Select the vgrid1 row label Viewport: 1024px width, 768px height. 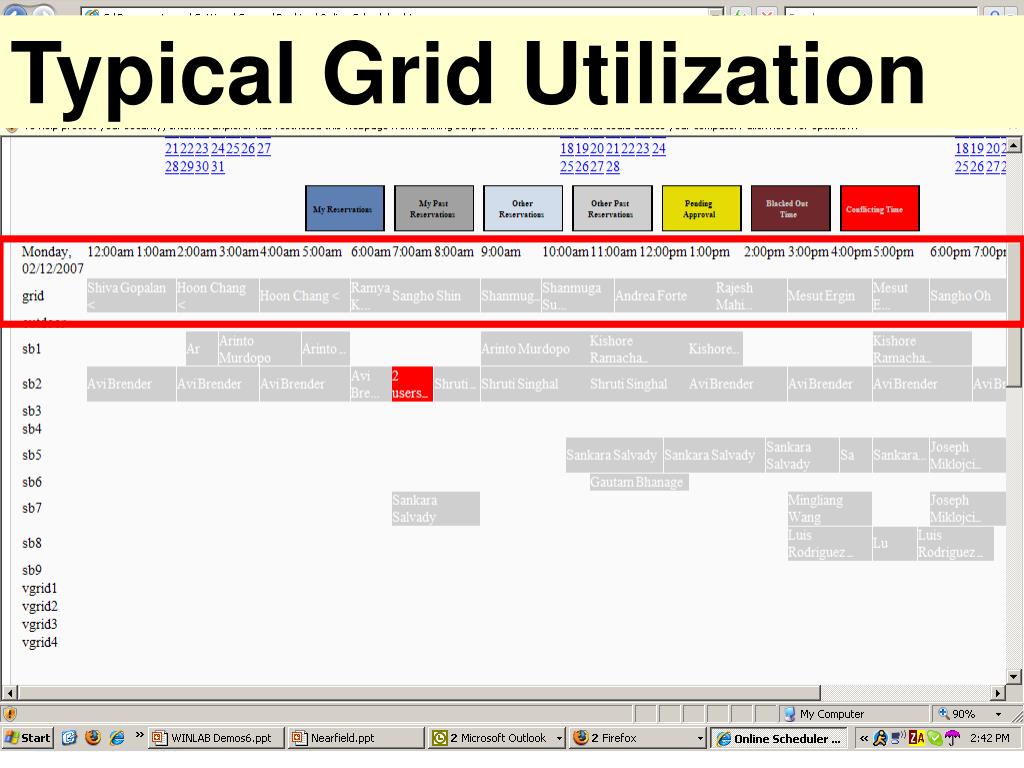pos(40,588)
